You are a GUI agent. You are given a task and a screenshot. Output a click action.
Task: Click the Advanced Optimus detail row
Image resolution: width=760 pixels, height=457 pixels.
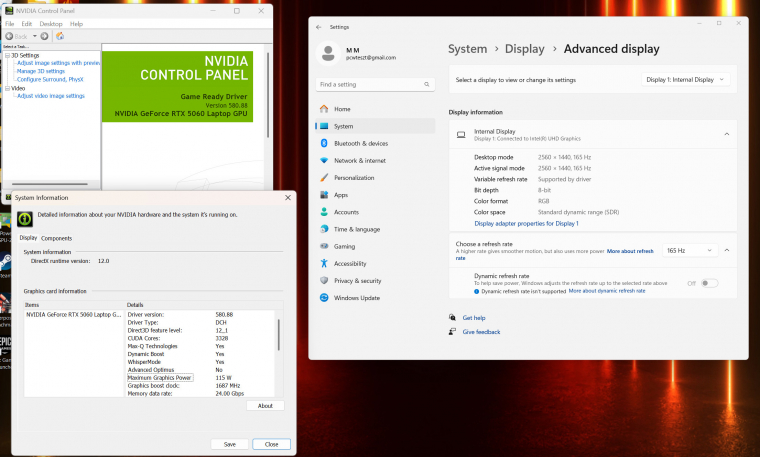[199, 370]
